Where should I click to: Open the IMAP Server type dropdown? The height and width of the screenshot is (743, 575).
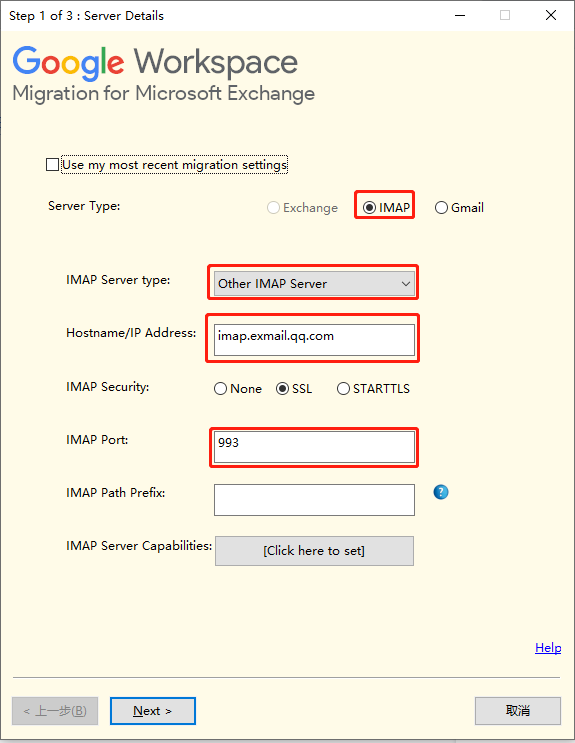pos(314,283)
